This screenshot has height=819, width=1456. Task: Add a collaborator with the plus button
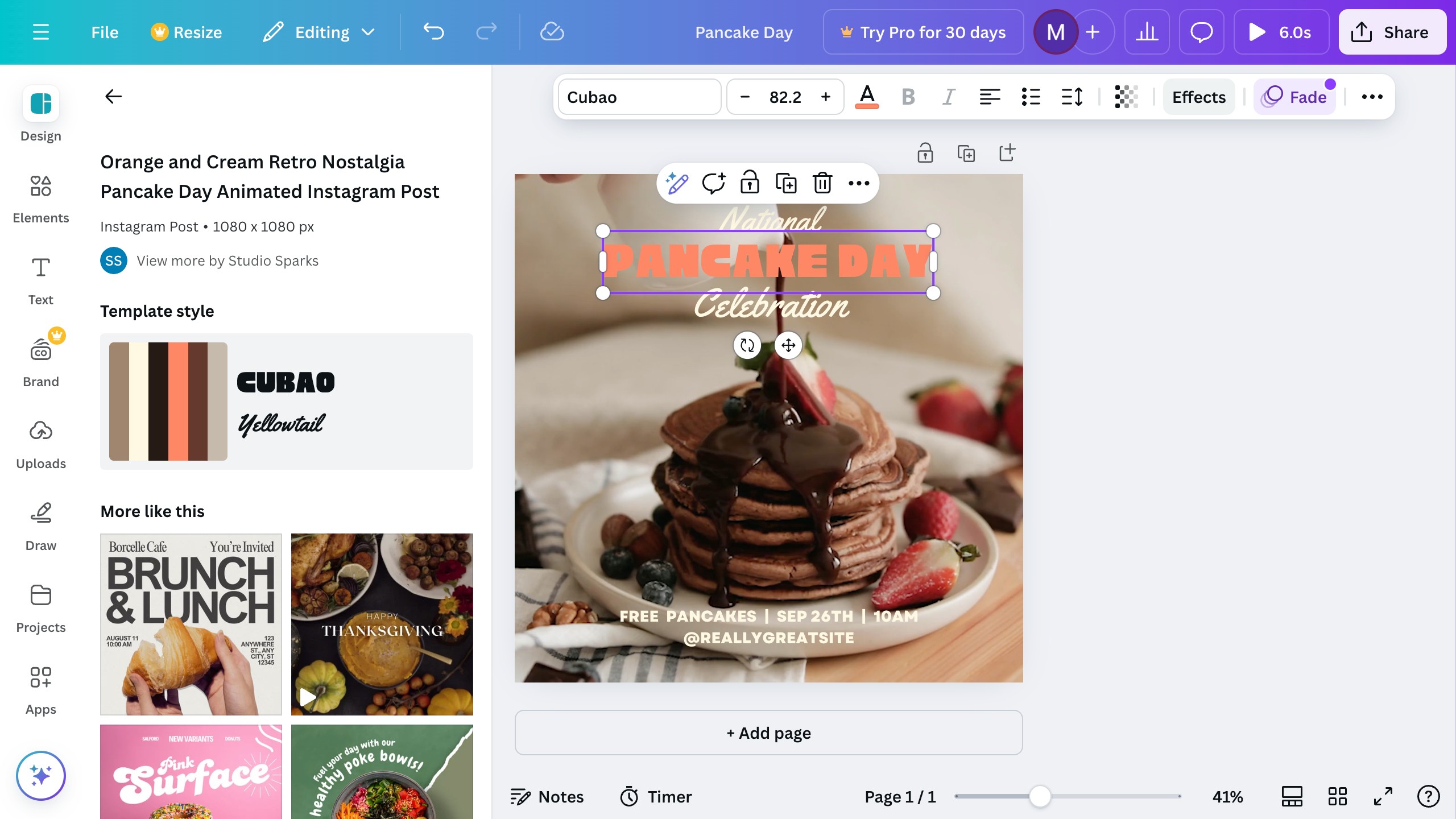(x=1093, y=32)
